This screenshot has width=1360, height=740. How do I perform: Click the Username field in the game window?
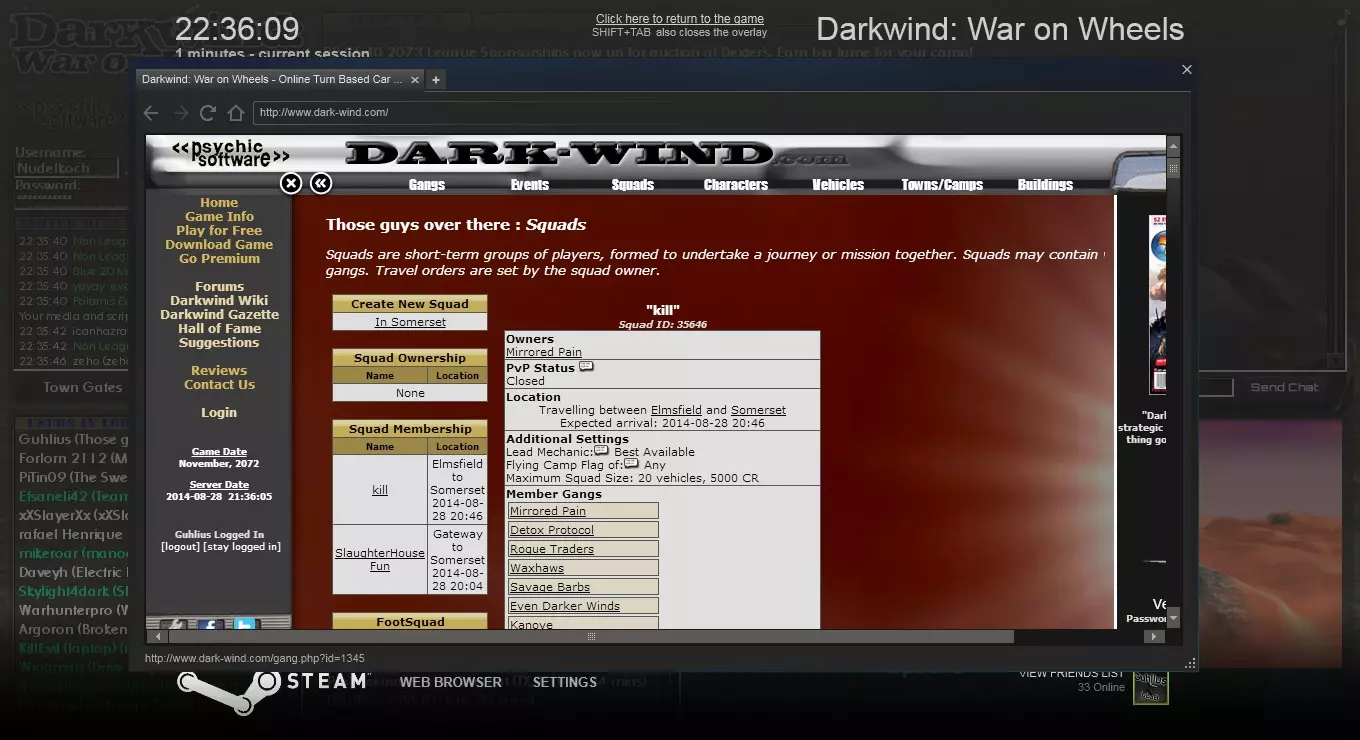point(66,168)
